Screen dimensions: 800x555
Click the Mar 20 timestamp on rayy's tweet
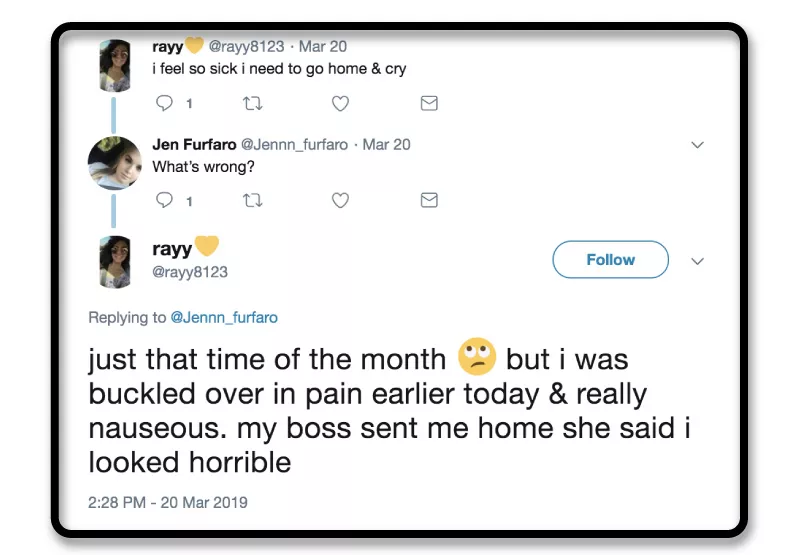coord(322,46)
